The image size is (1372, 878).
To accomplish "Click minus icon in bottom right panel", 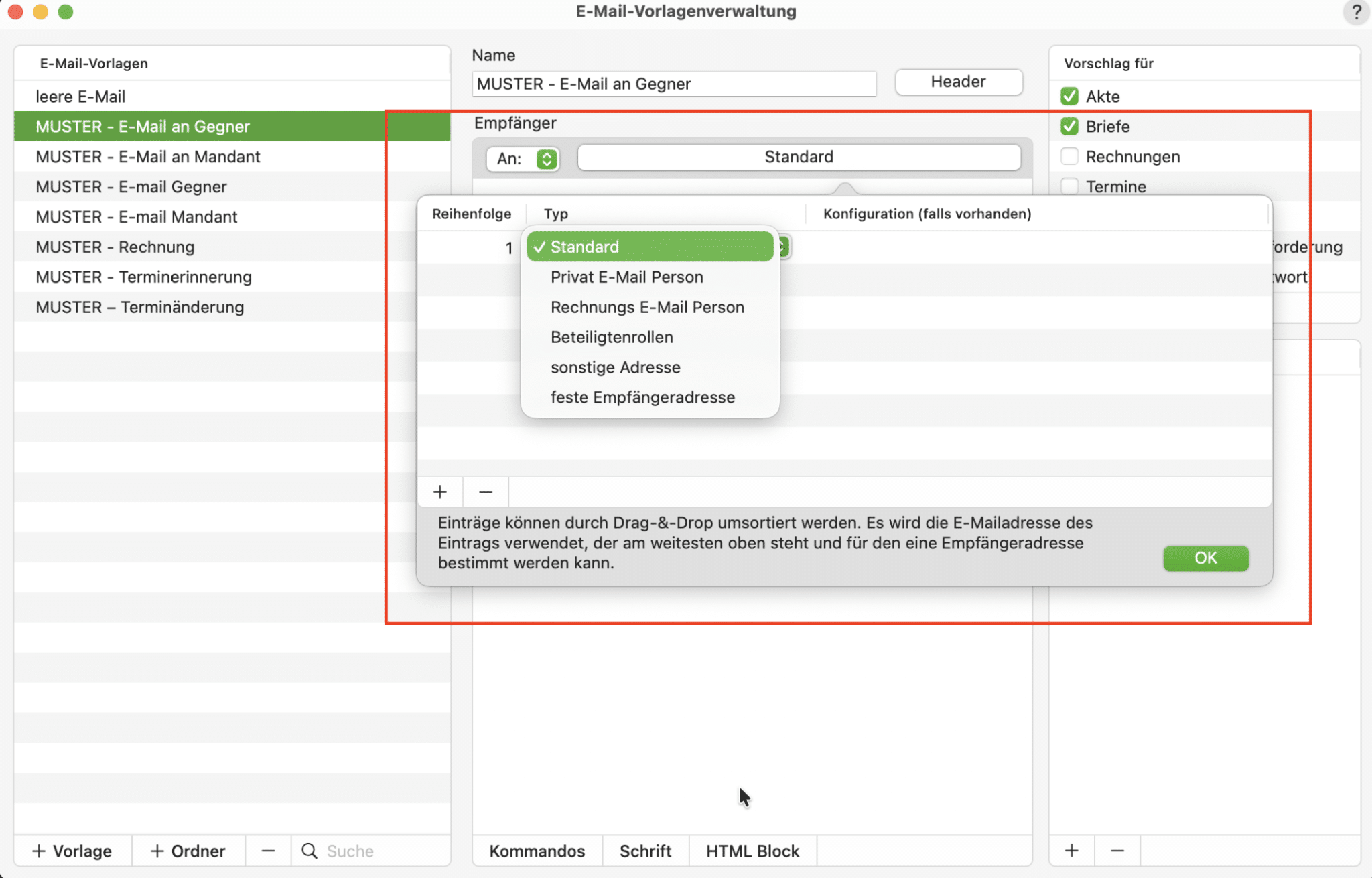I will 1117,851.
